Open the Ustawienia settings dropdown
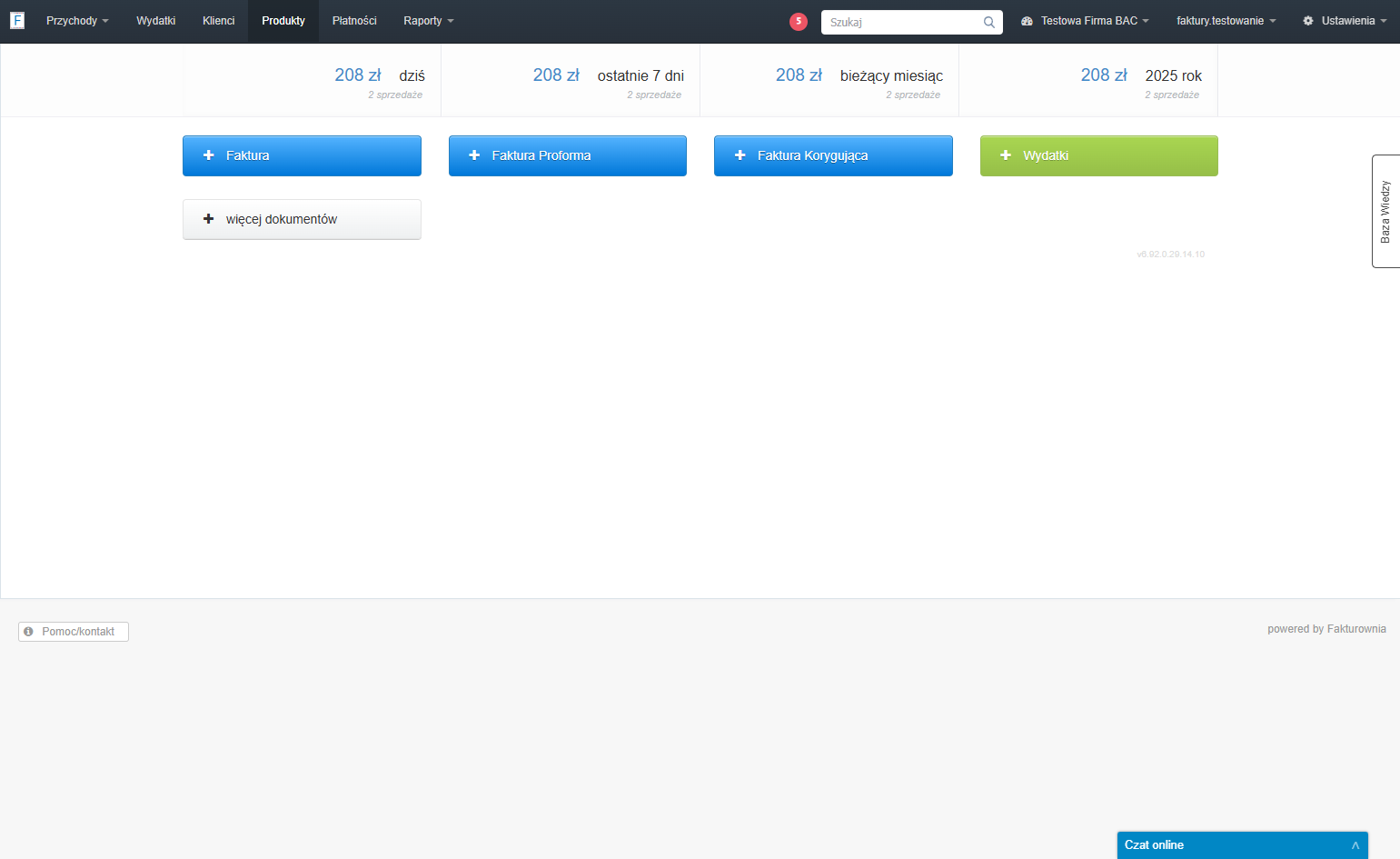 tap(1345, 21)
